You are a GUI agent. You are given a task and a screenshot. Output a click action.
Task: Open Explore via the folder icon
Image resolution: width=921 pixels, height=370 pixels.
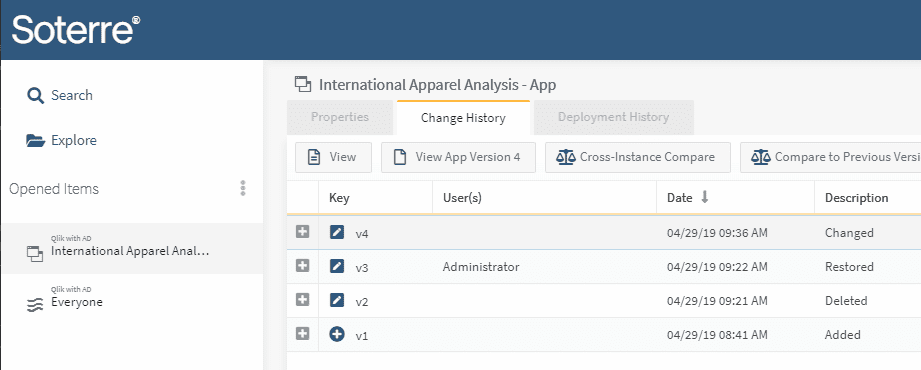[36, 141]
